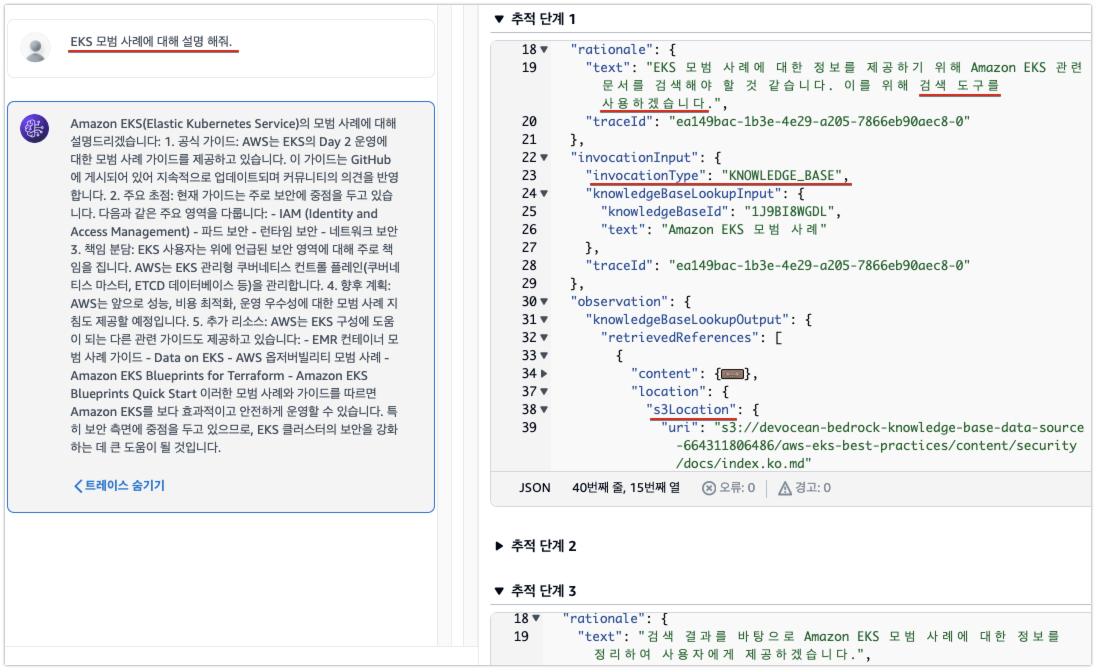Viewport: 1096px width, 670px height.
Task: Click the user avatar icon beside the question
Action: (x=35, y=48)
